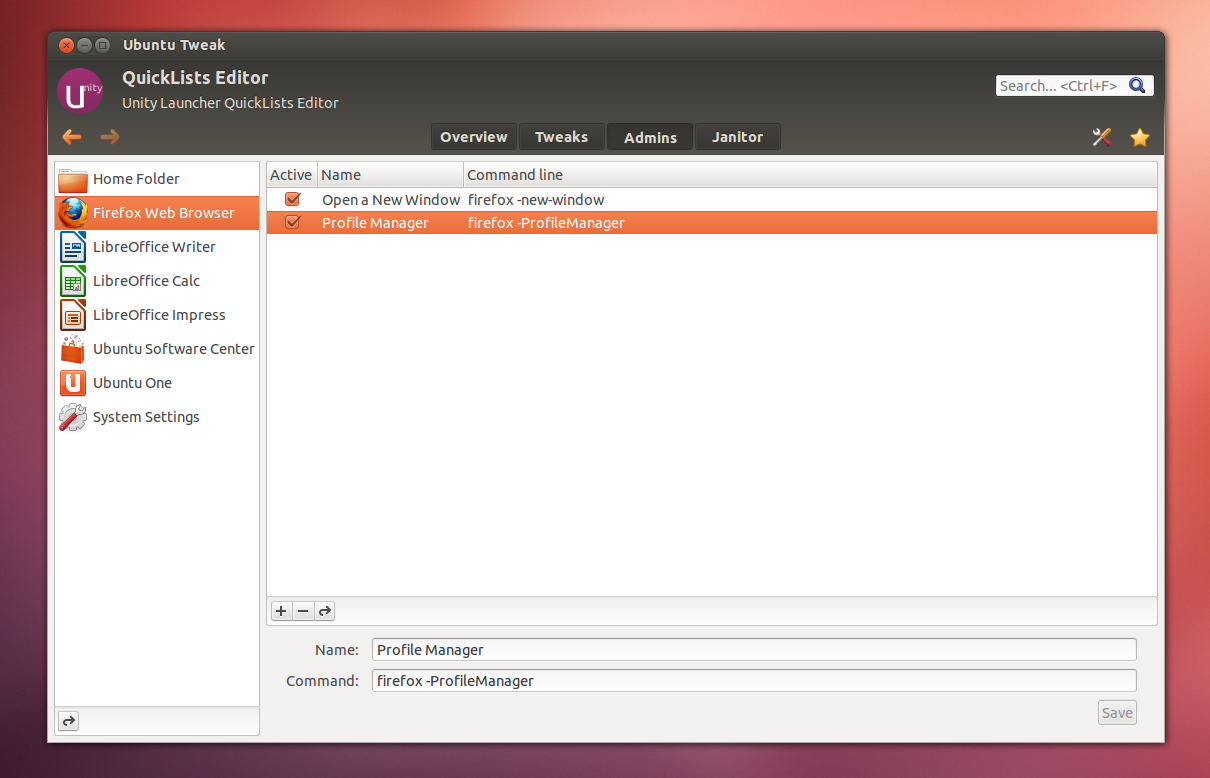
Task: Select the Firefox Web Browser sidebar icon
Action: point(70,212)
